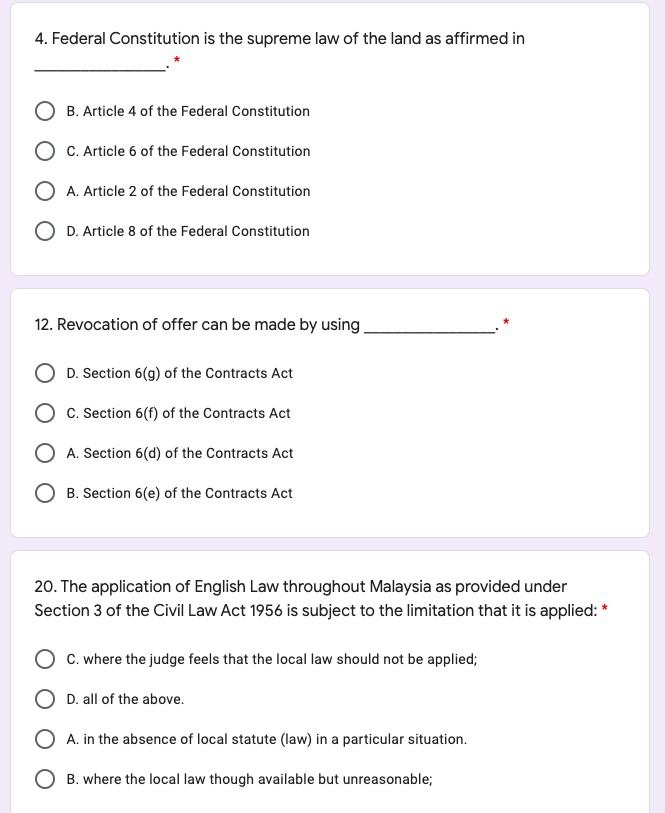The height and width of the screenshot is (813, 665).
Task: Choose option D. all of the above
Action: click(44, 699)
